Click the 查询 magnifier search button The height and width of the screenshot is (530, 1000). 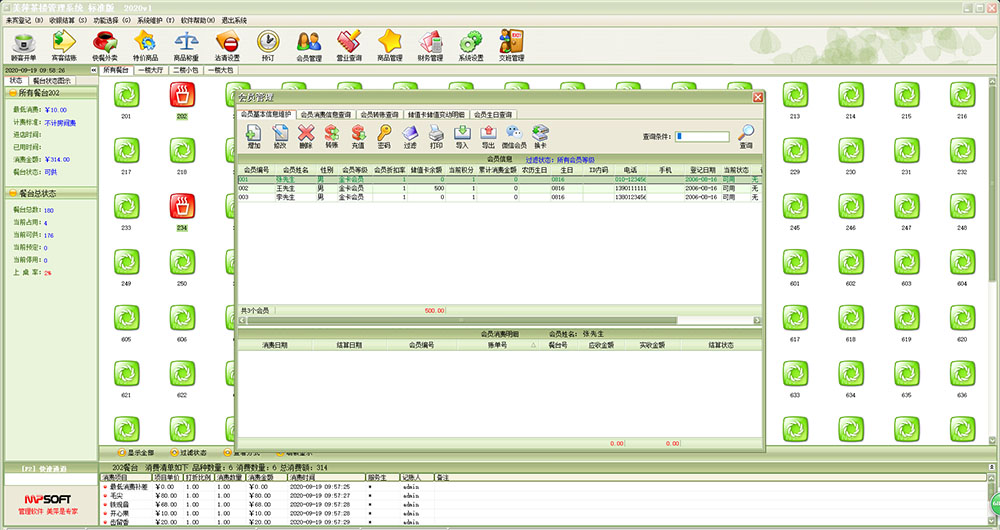point(746,136)
